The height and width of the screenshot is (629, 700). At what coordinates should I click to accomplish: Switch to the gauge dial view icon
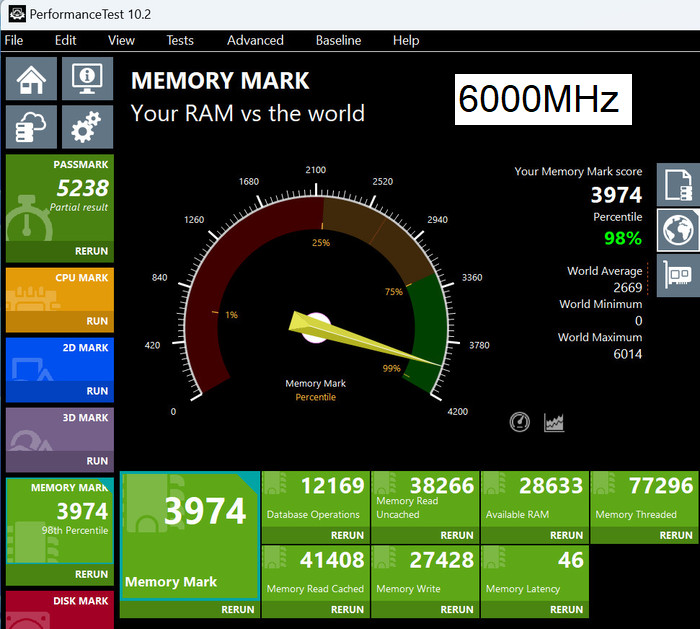(x=520, y=422)
